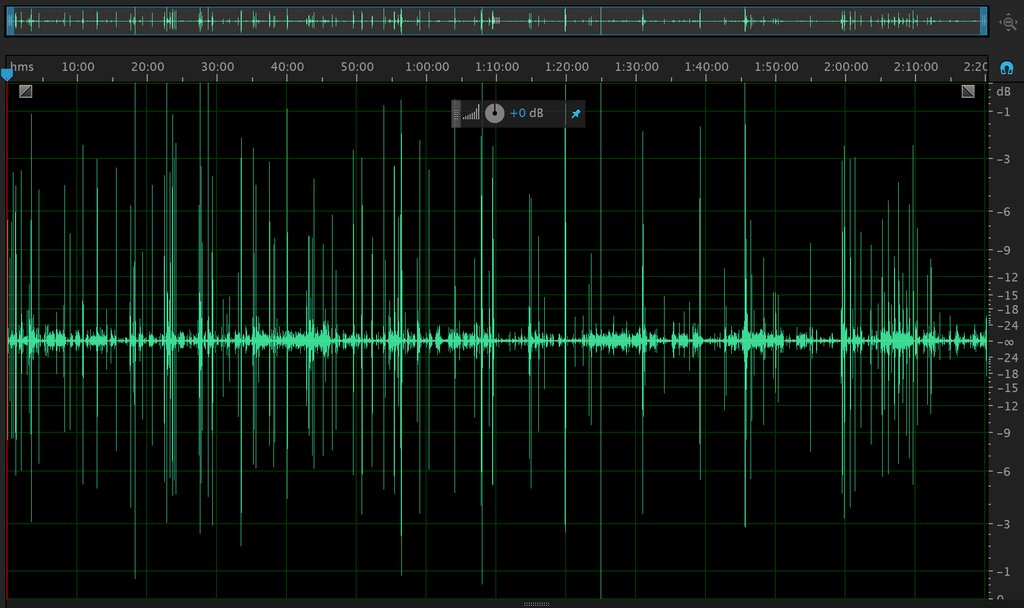The height and width of the screenshot is (608, 1024).
Task: Grab the HUD gripper handle
Action: point(456,114)
